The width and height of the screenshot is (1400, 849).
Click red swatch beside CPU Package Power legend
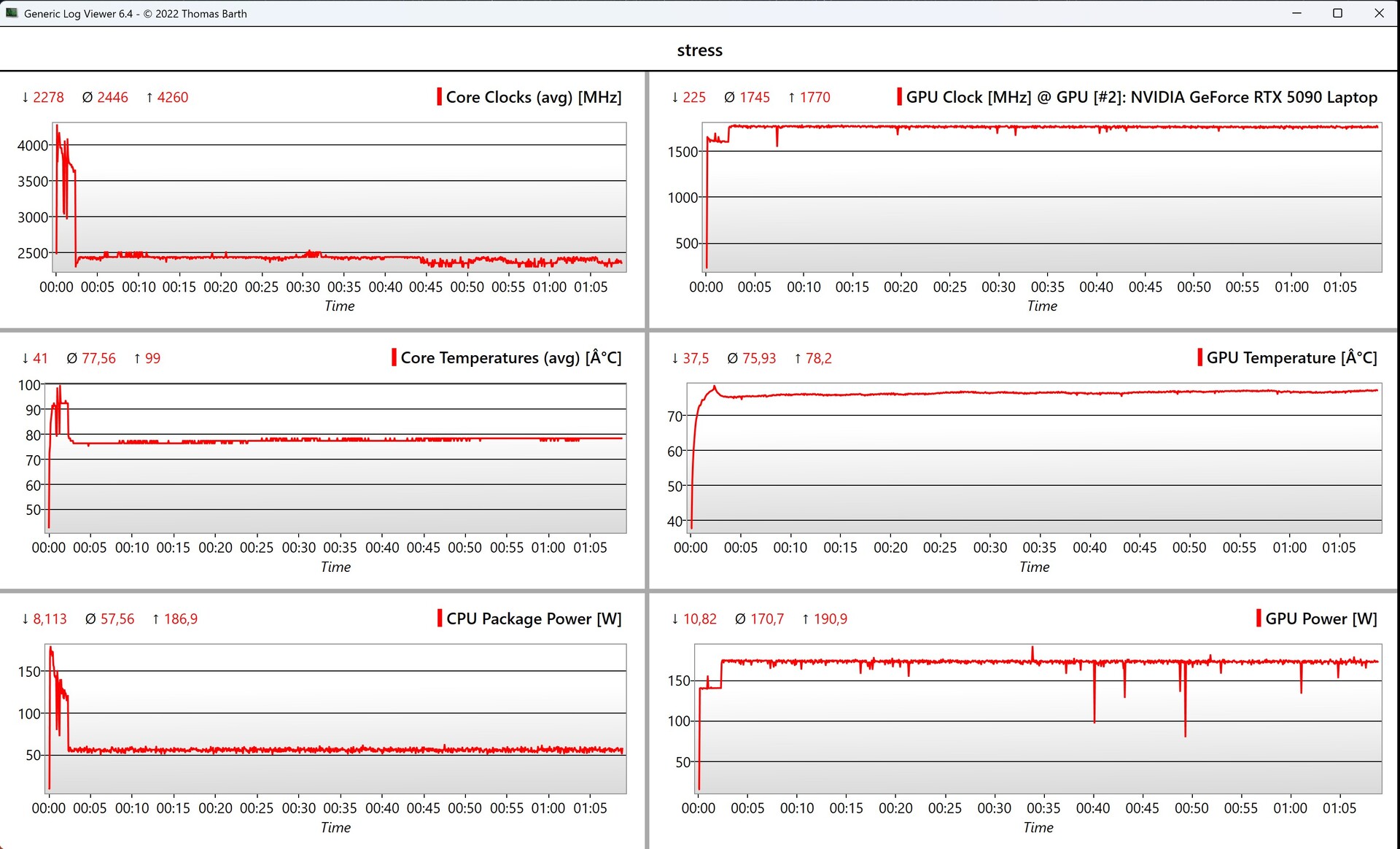coord(440,618)
